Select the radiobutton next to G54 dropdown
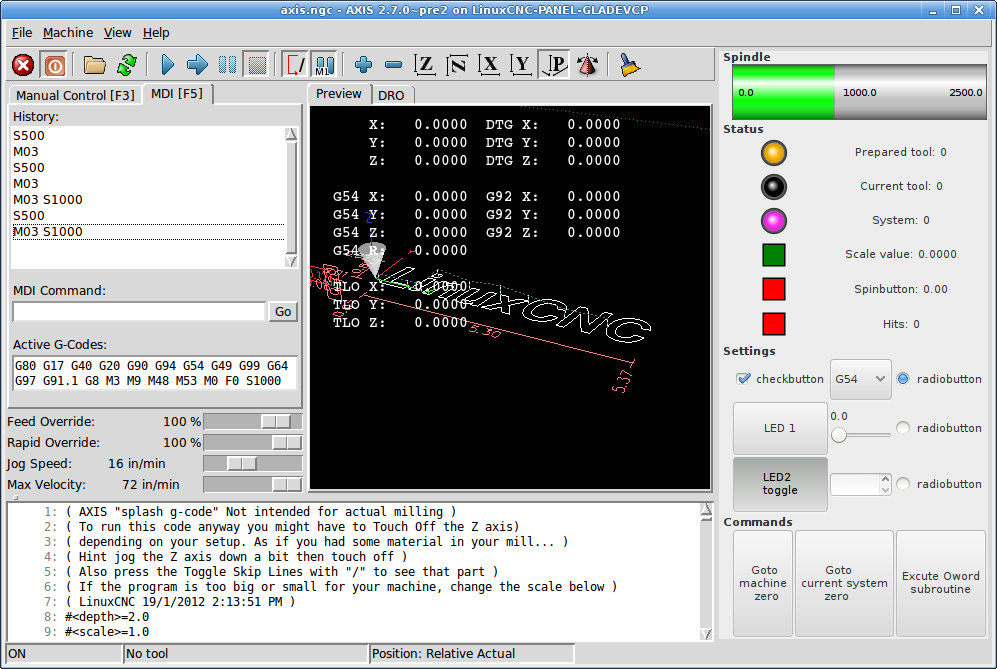997x669 pixels. click(x=903, y=379)
